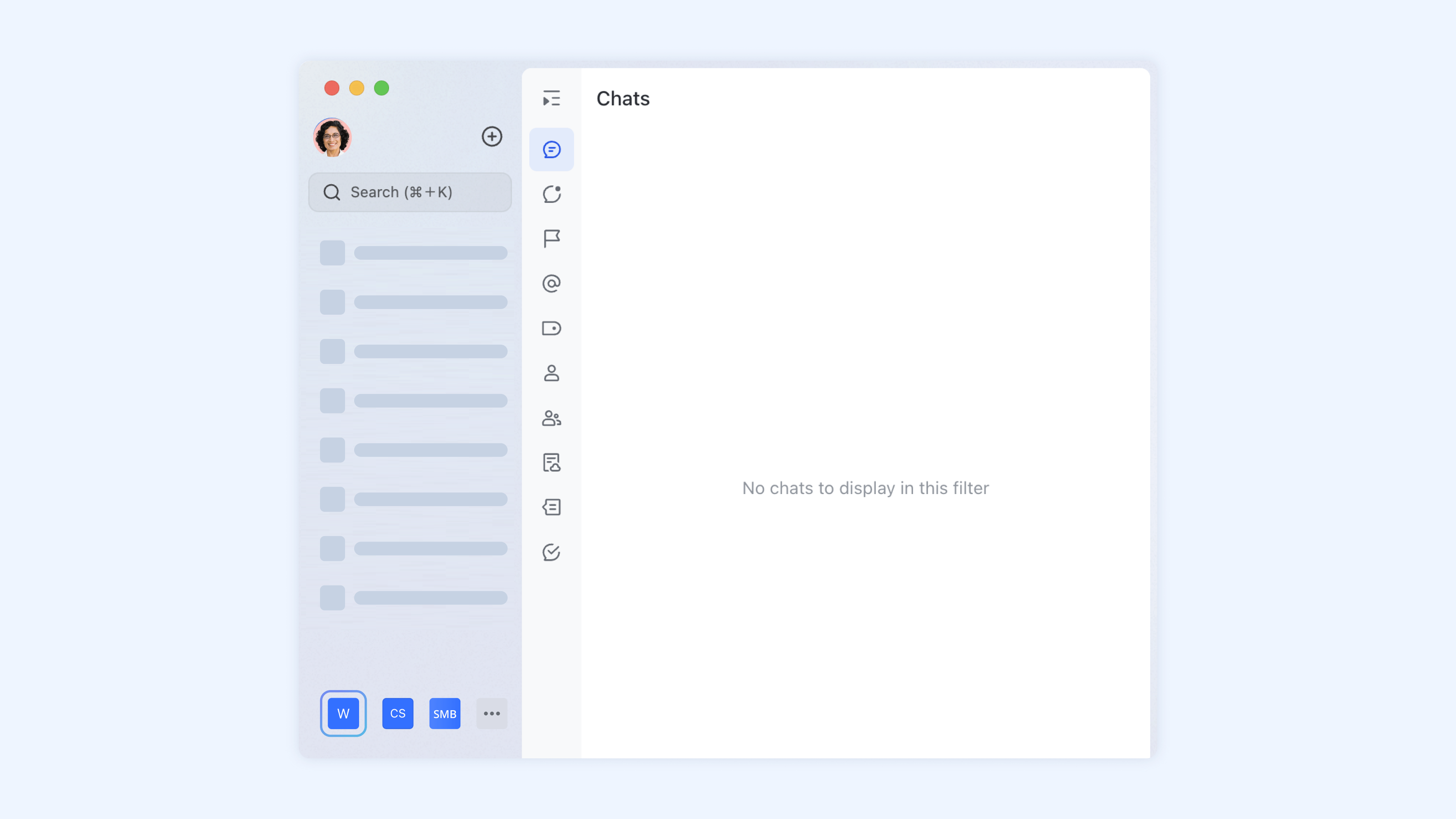Collapse the filters sidebar
Image resolution: width=1456 pixels, height=819 pixels.
[551, 98]
